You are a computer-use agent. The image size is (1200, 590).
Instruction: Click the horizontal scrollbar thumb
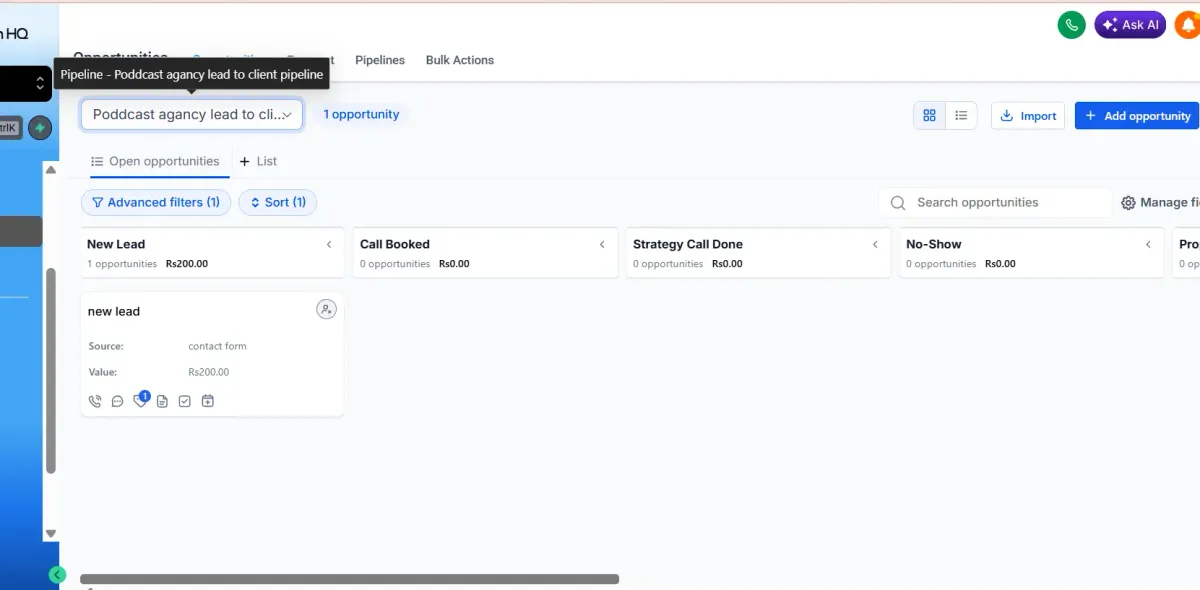pos(349,579)
